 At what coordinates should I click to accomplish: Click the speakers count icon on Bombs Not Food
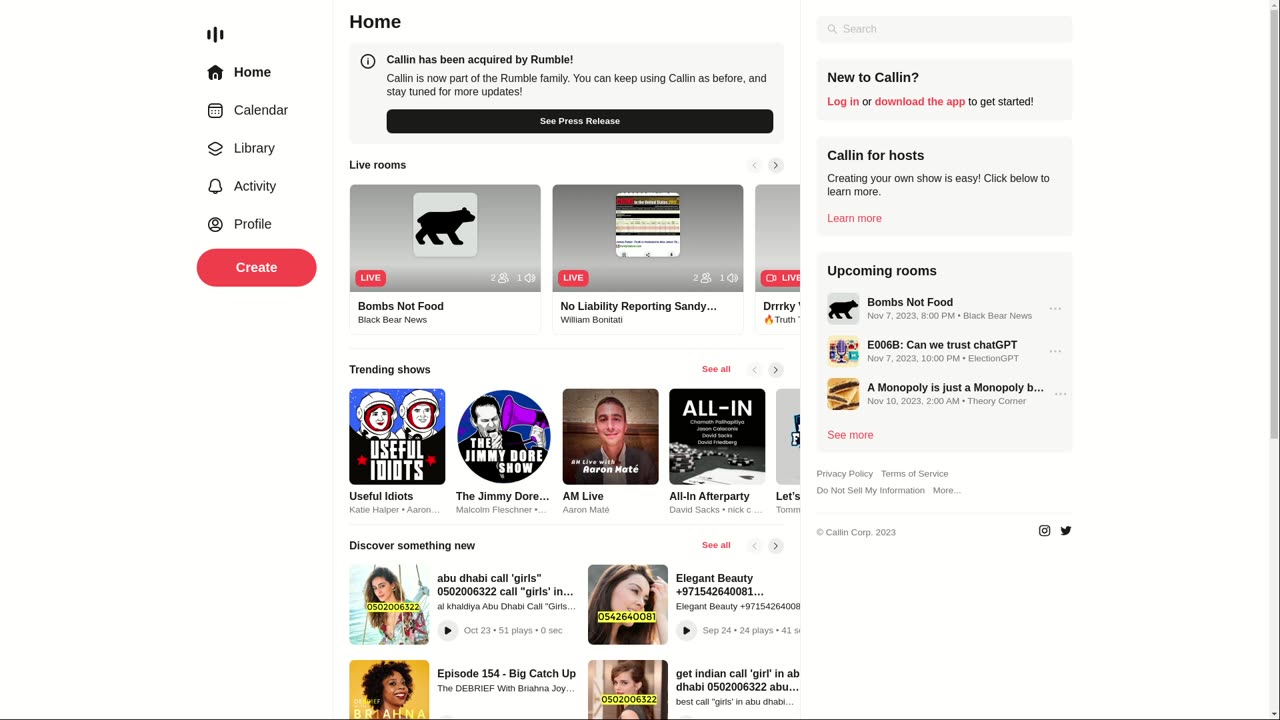(x=530, y=278)
